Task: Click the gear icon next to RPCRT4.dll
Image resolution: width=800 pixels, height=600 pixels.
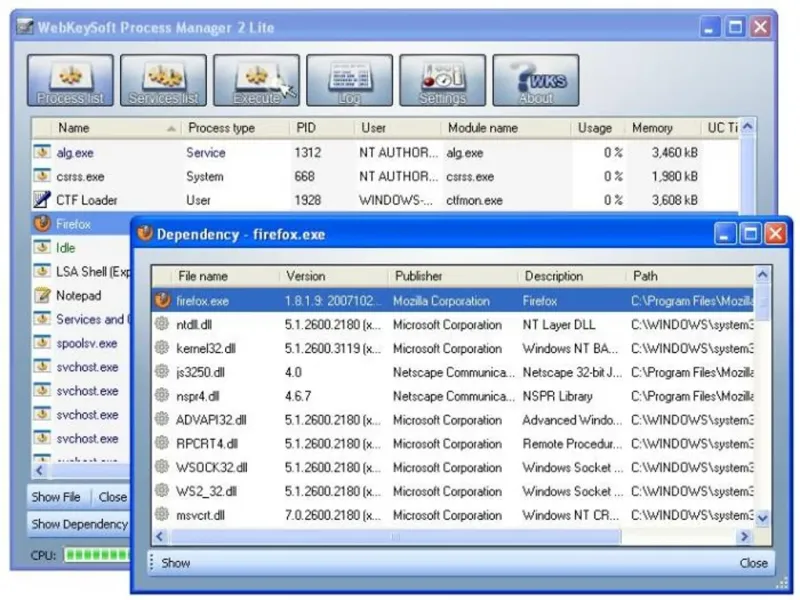Action: pos(162,443)
